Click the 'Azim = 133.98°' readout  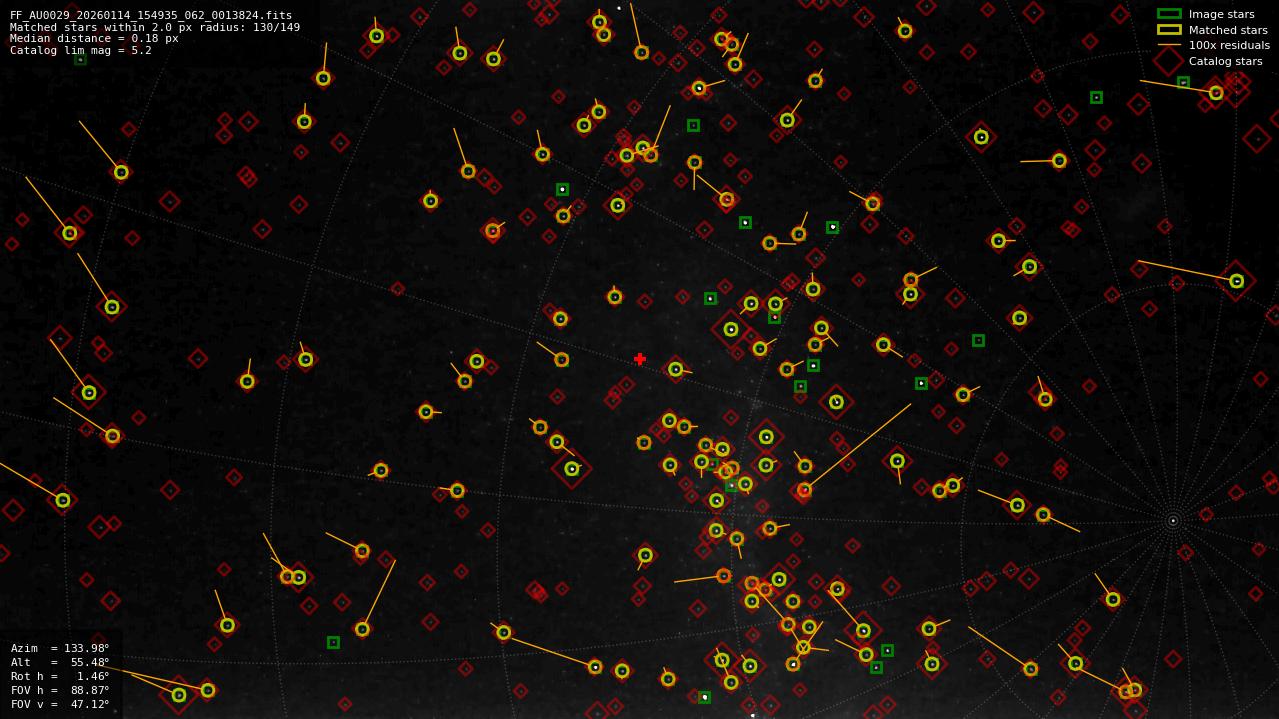[60, 648]
